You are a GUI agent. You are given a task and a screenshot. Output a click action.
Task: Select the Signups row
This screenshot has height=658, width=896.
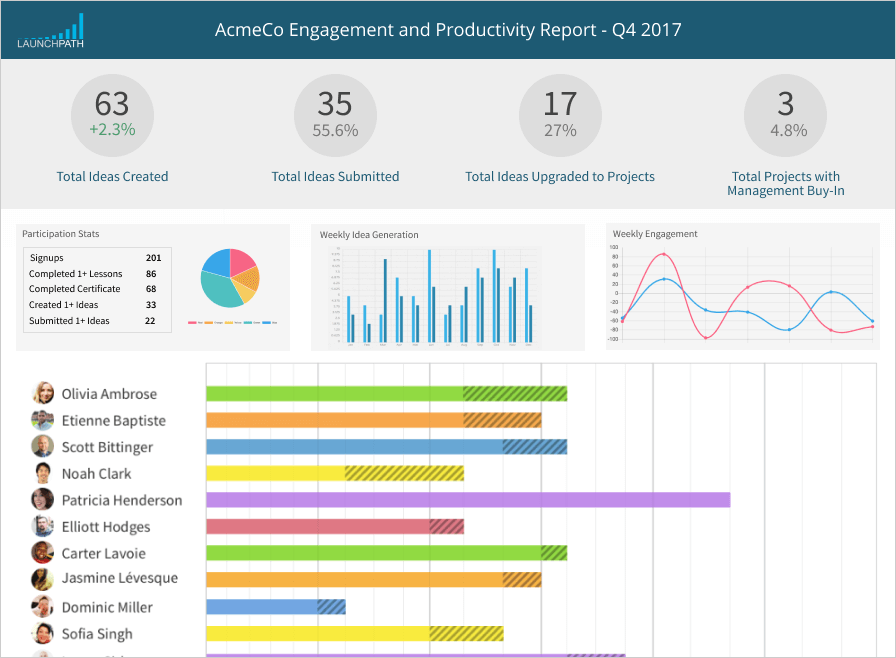pos(97,258)
